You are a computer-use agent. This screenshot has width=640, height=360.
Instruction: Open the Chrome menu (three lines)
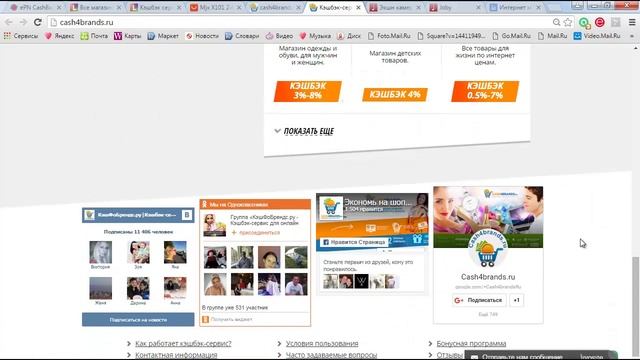coord(632,22)
